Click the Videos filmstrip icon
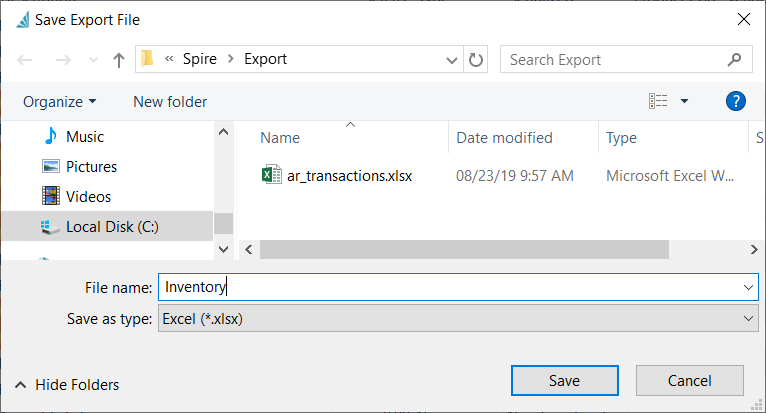This screenshot has height=413, width=766. [51, 196]
